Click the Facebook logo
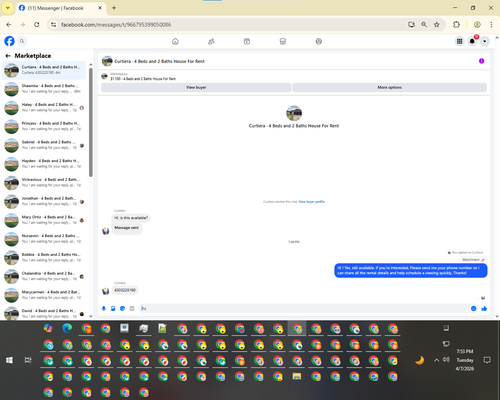This screenshot has height=400, width=500. (x=9, y=41)
